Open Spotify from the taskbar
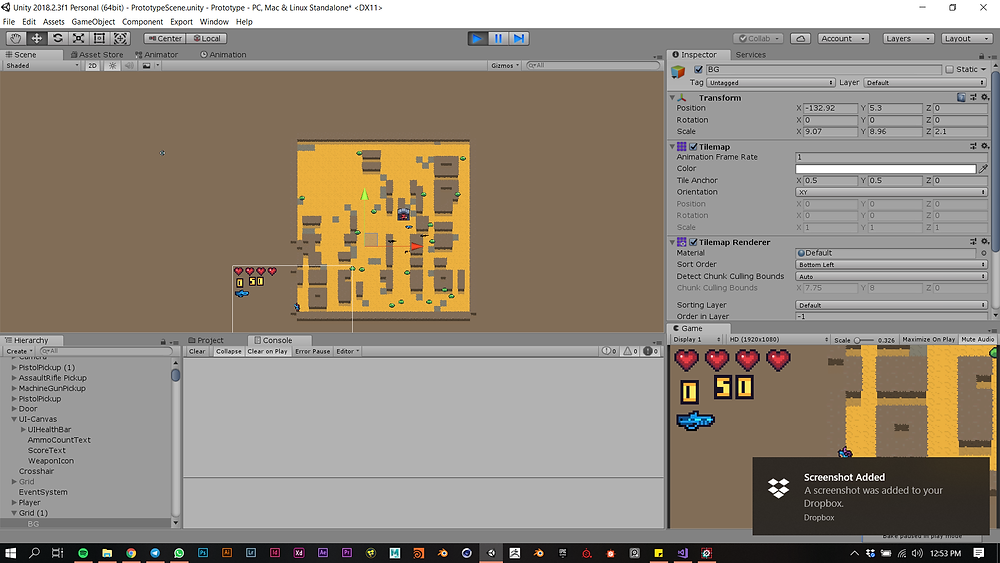Image resolution: width=1000 pixels, height=563 pixels. 83,553
